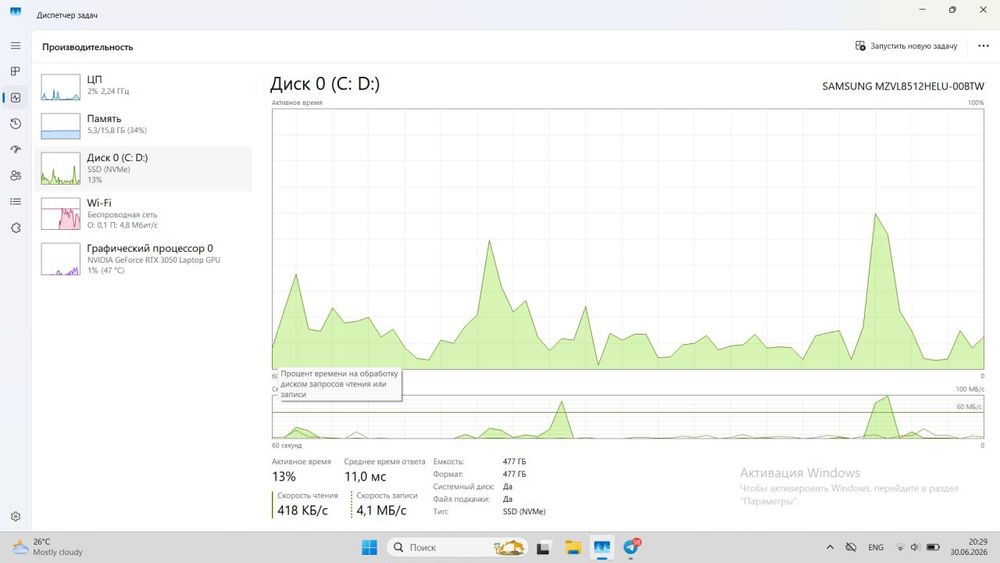Click the taskbar Поиск search box

tap(457, 547)
